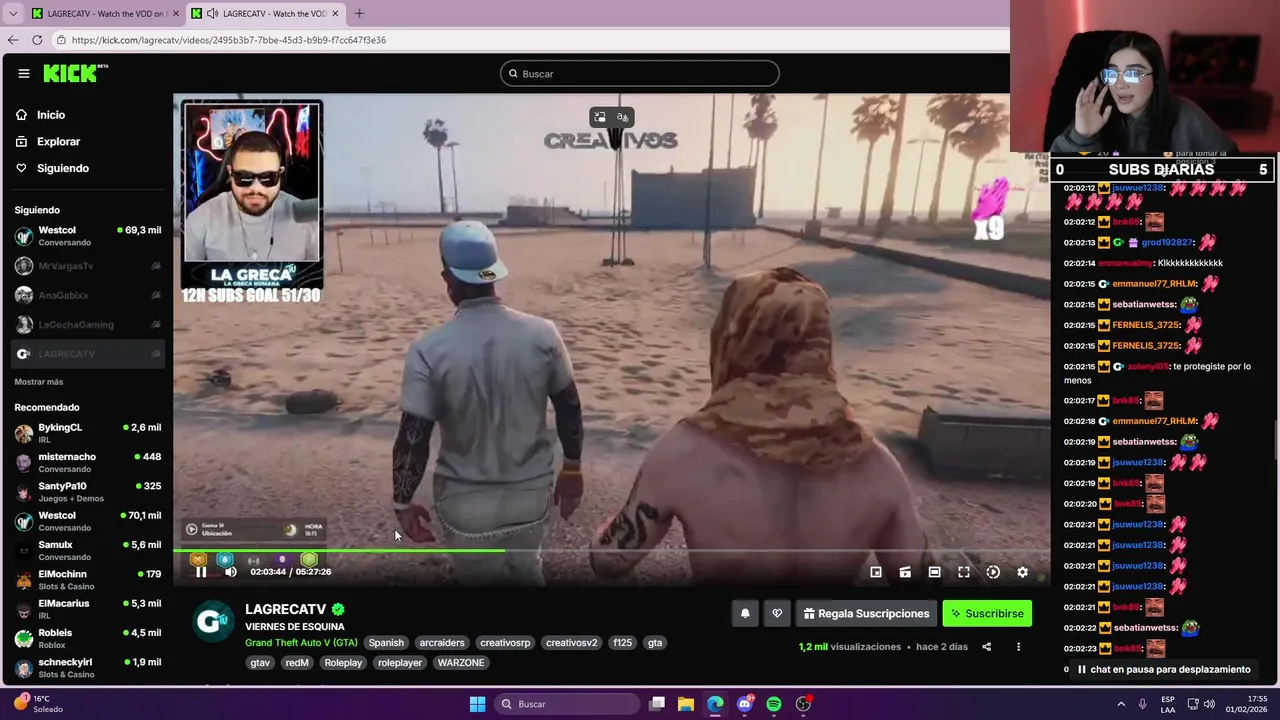This screenshot has width=1280, height=720.
Task: Follow LAGRECATV with the heart button
Action: pyautogui.click(x=777, y=614)
